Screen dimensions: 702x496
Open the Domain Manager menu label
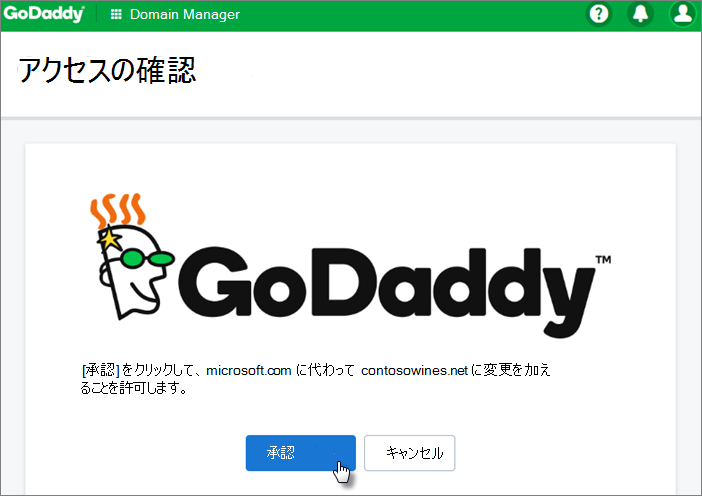185,14
